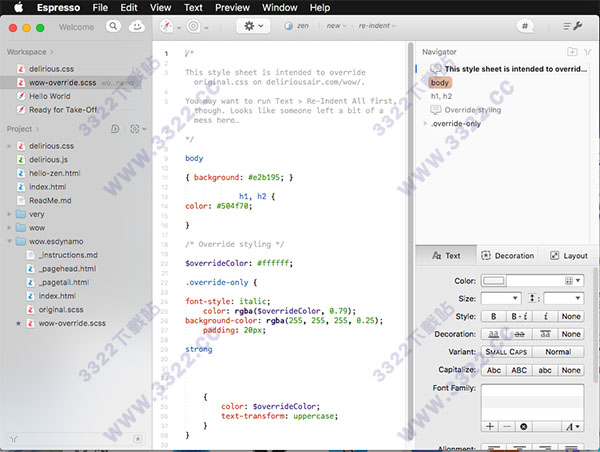Click the re-indent toolbar action

click(x=375, y=26)
